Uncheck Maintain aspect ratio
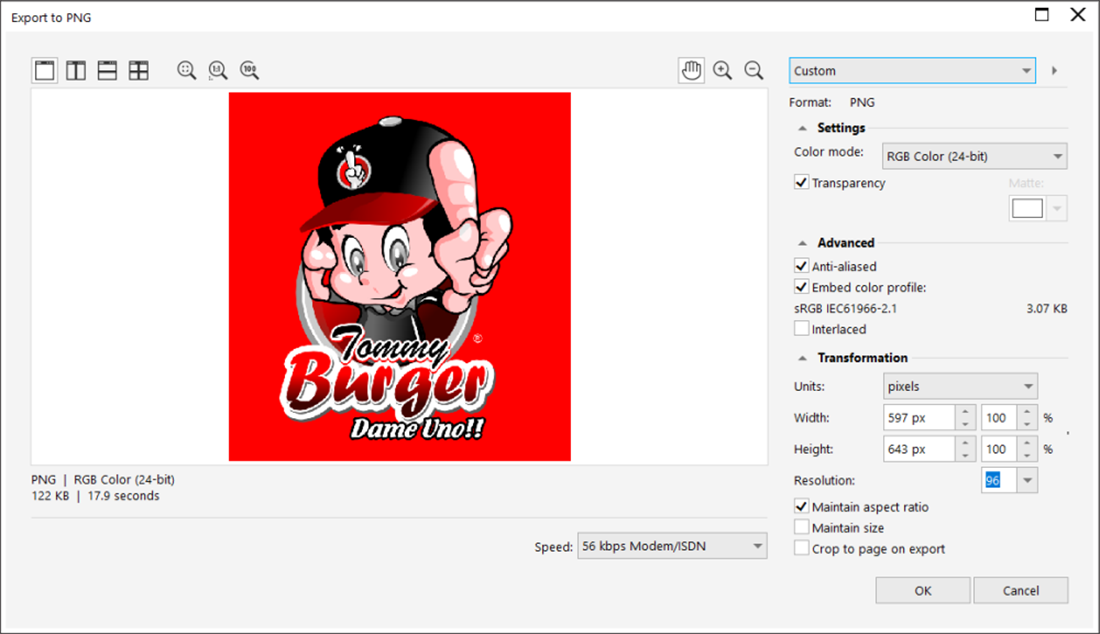The height and width of the screenshot is (634, 1100). tap(802, 507)
